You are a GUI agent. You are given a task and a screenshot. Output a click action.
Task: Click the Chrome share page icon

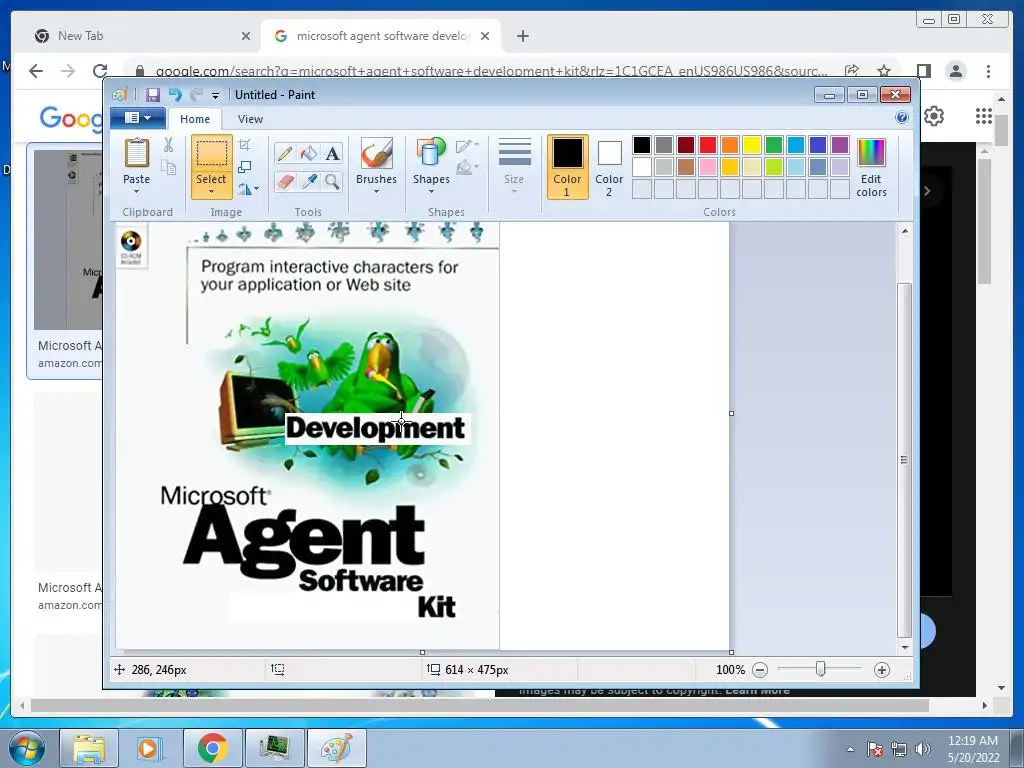click(x=852, y=71)
